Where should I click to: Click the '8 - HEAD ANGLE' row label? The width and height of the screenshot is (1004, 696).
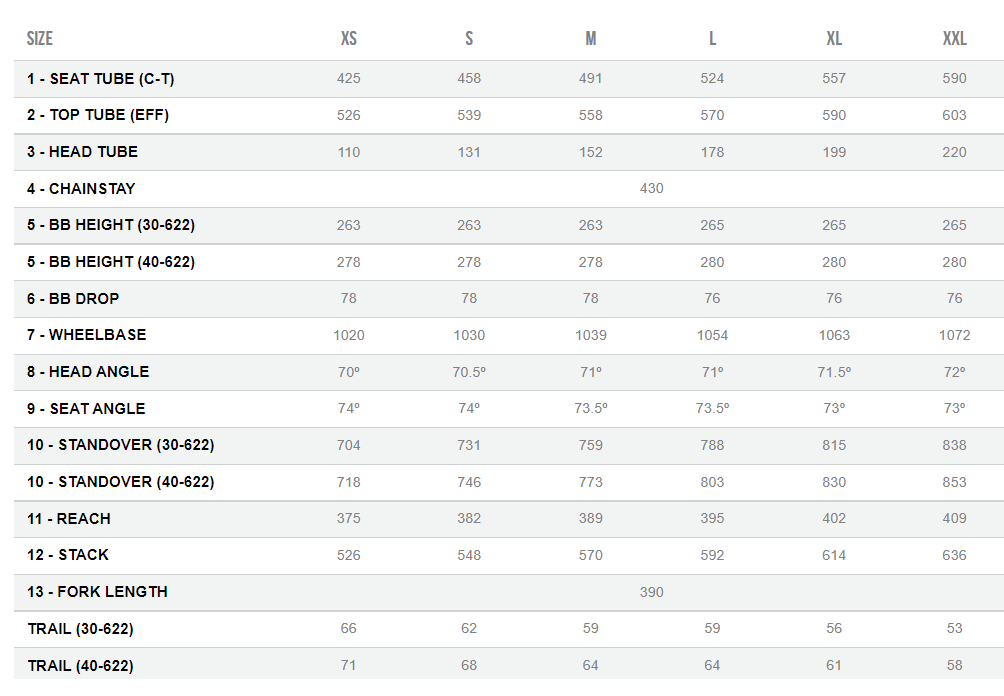88,372
